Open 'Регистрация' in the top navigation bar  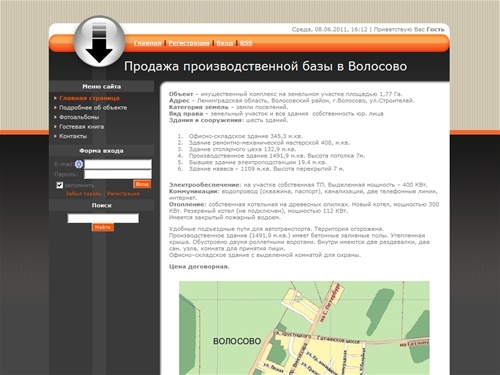pos(189,43)
